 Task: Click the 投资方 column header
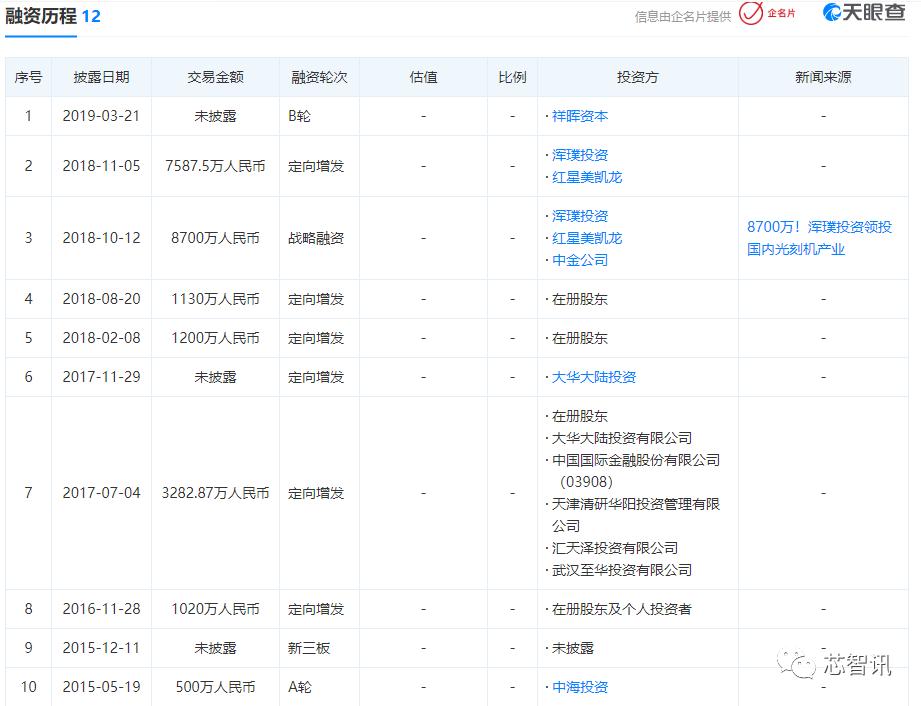pos(637,77)
